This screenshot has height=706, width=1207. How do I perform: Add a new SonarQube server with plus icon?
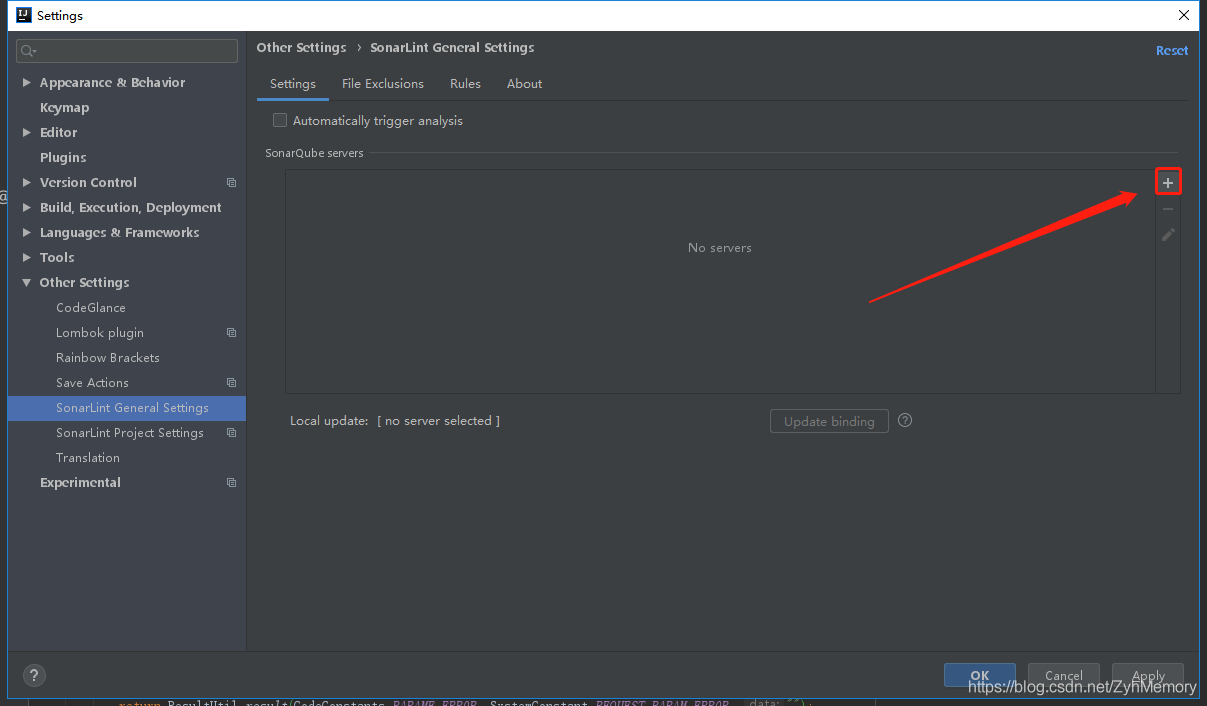(1168, 182)
